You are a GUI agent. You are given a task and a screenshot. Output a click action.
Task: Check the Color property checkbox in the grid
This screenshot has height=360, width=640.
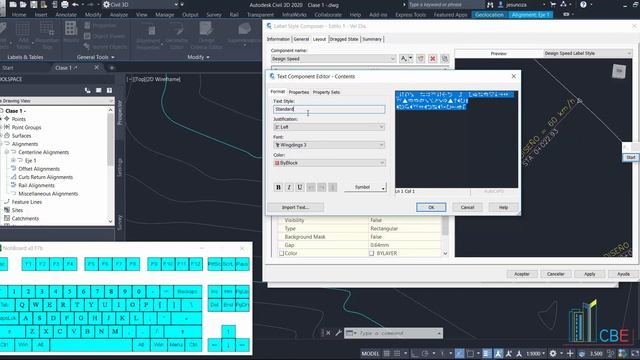click(x=282, y=253)
